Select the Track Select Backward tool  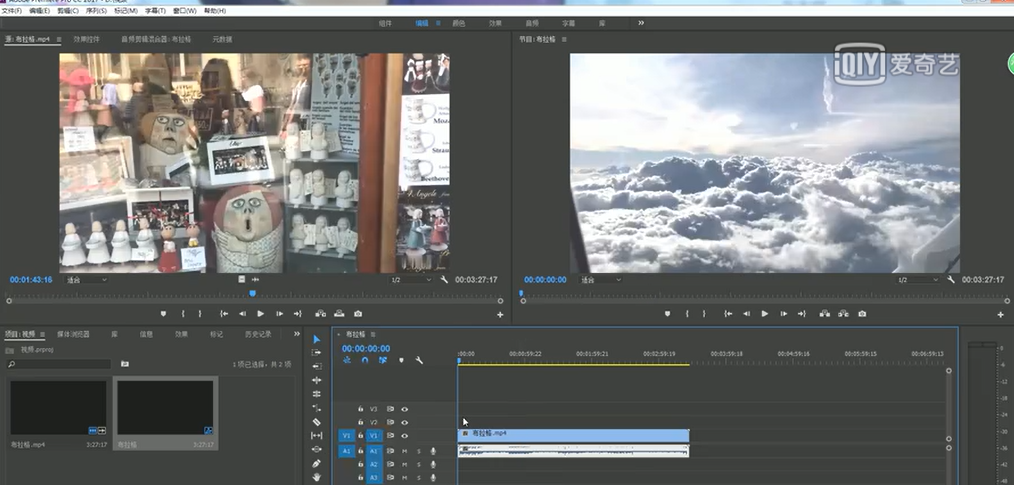click(x=316, y=366)
